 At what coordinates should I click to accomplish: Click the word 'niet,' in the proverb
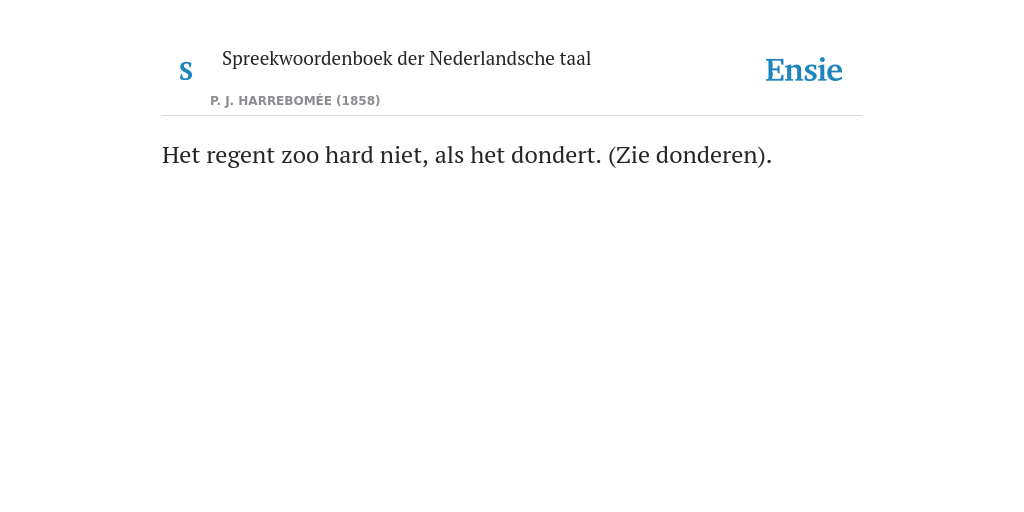pos(404,155)
